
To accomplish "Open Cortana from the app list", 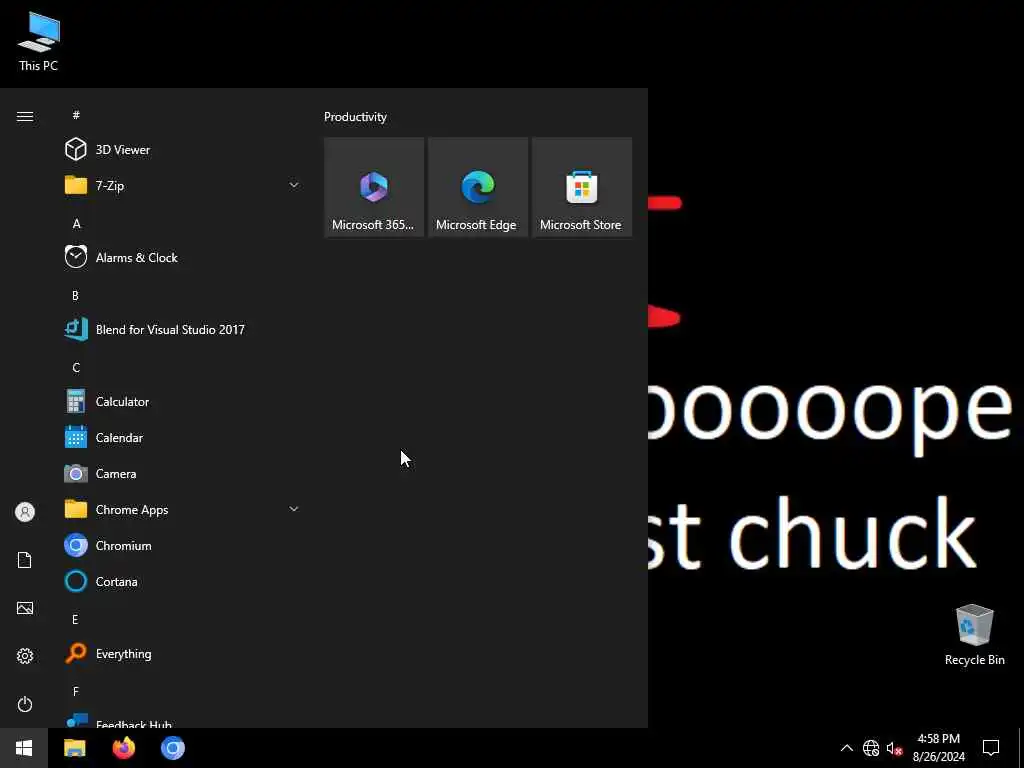I will point(182,581).
